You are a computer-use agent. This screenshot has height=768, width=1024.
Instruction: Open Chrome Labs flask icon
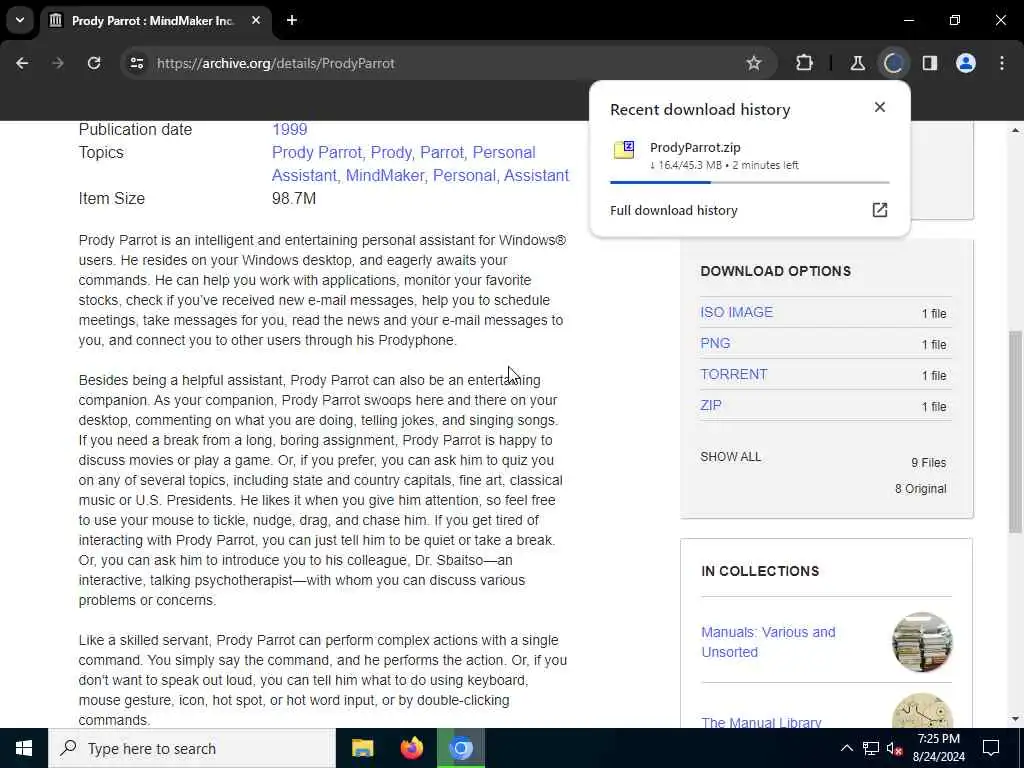coord(857,63)
